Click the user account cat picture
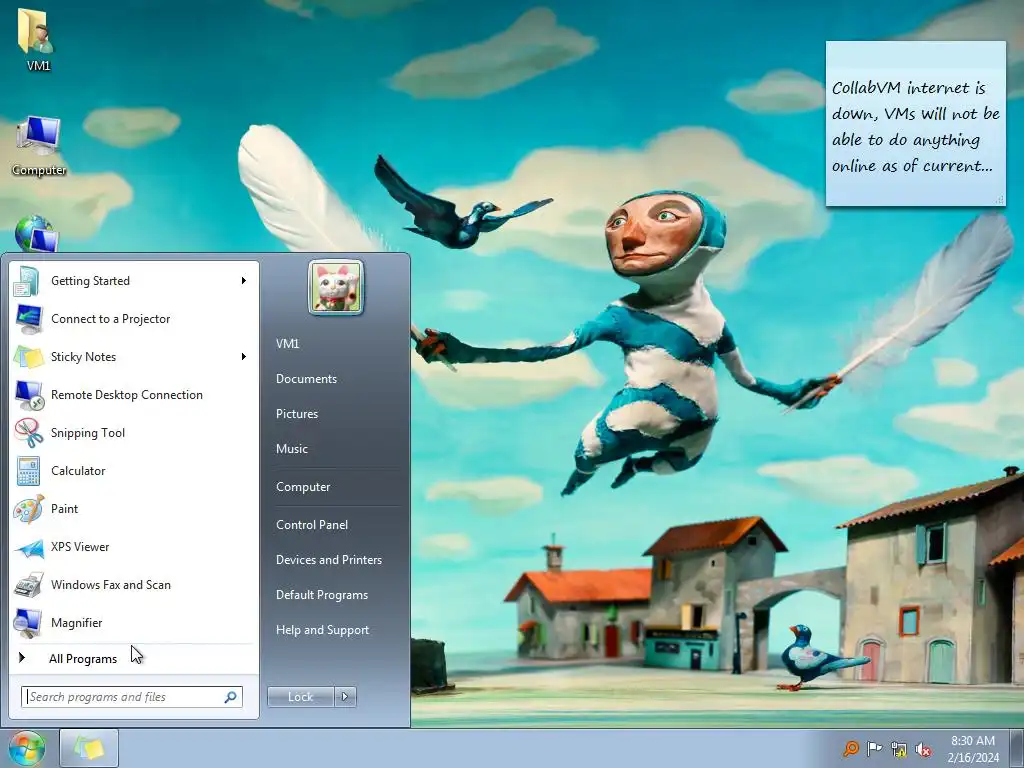 [336, 287]
